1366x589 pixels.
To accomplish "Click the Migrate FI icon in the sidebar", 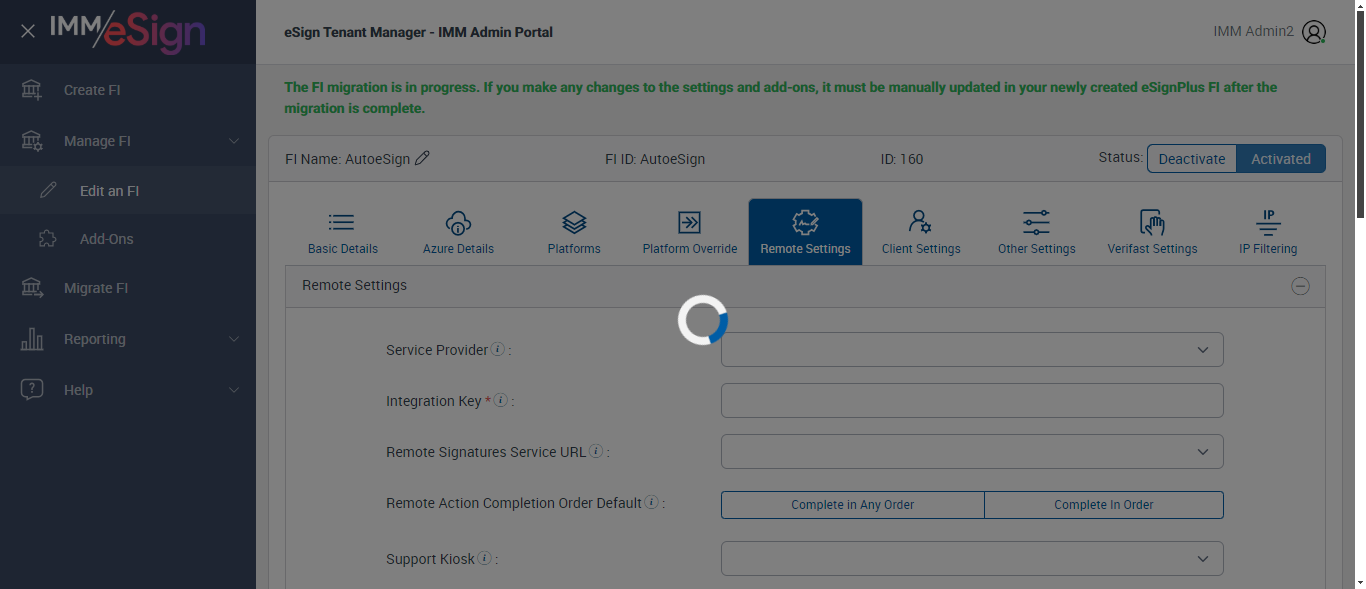I will (x=32, y=288).
